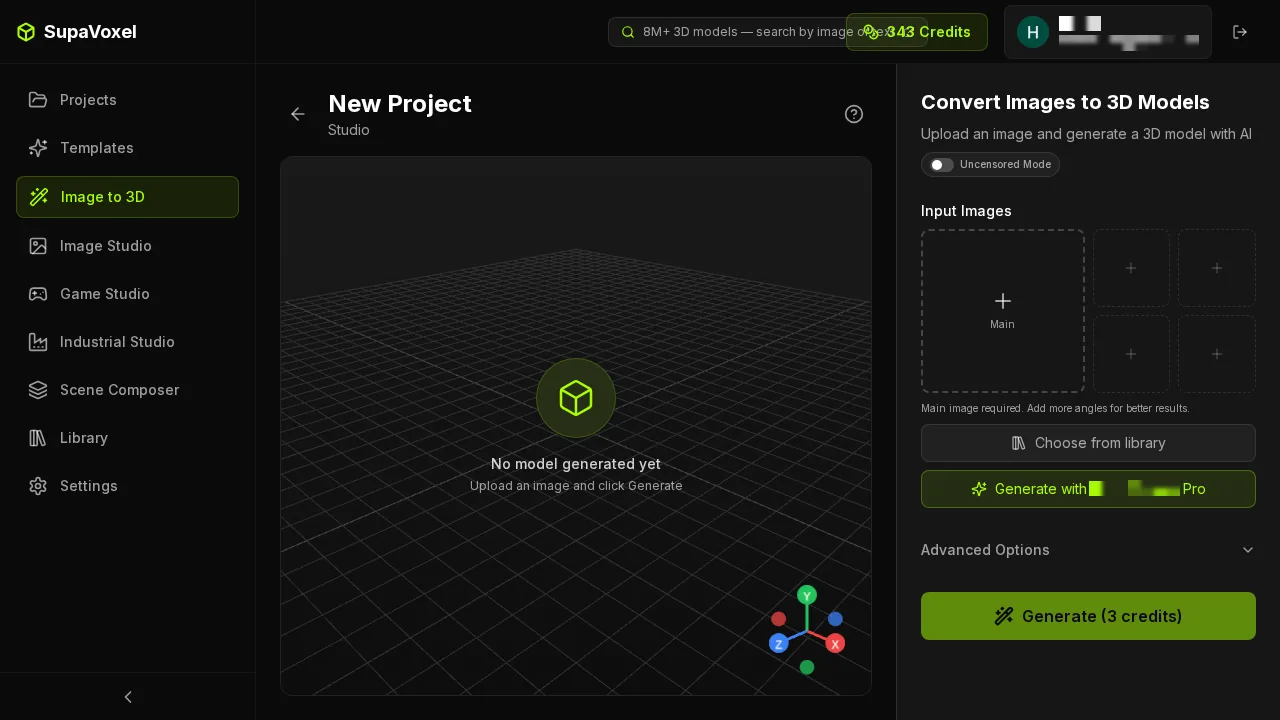The width and height of the screenshot is (1280, 720).
Task: Click the red X axis on the gizmo
Action: click(x=835, y=643)
